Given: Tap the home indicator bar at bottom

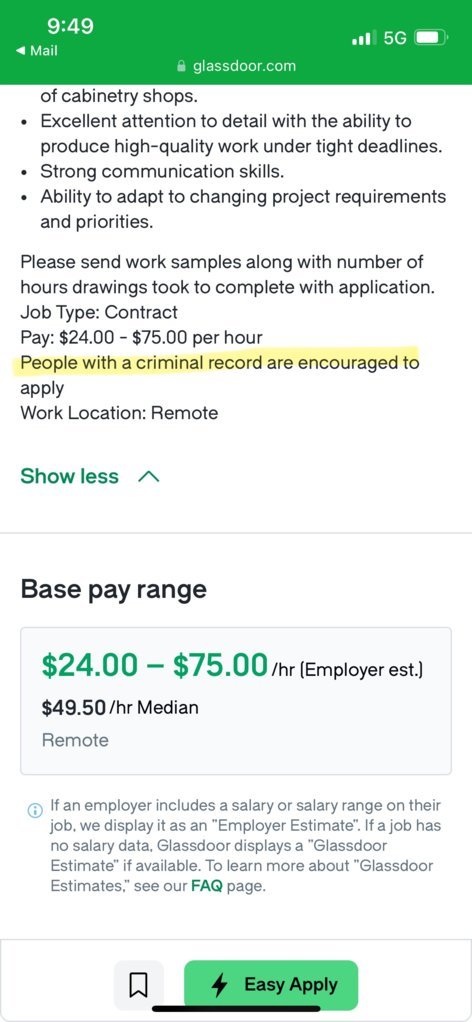Looking at the screenshot, I should [x=236, y=1009].
